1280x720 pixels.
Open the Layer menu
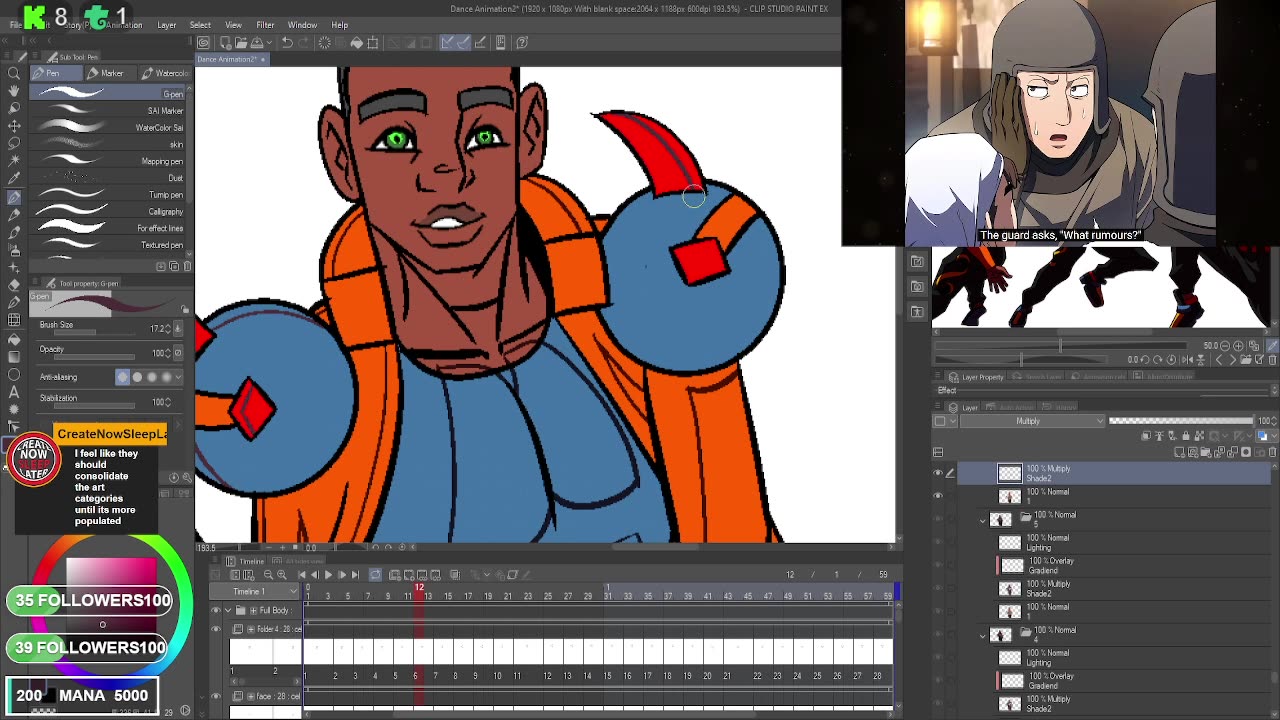click(166, 25)
